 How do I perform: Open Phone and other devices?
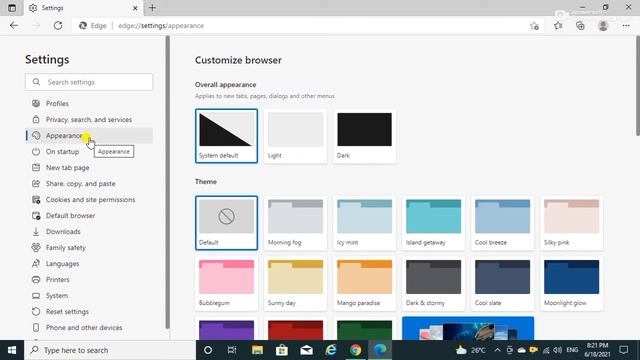pyautogui.click(x=90, y=327)
